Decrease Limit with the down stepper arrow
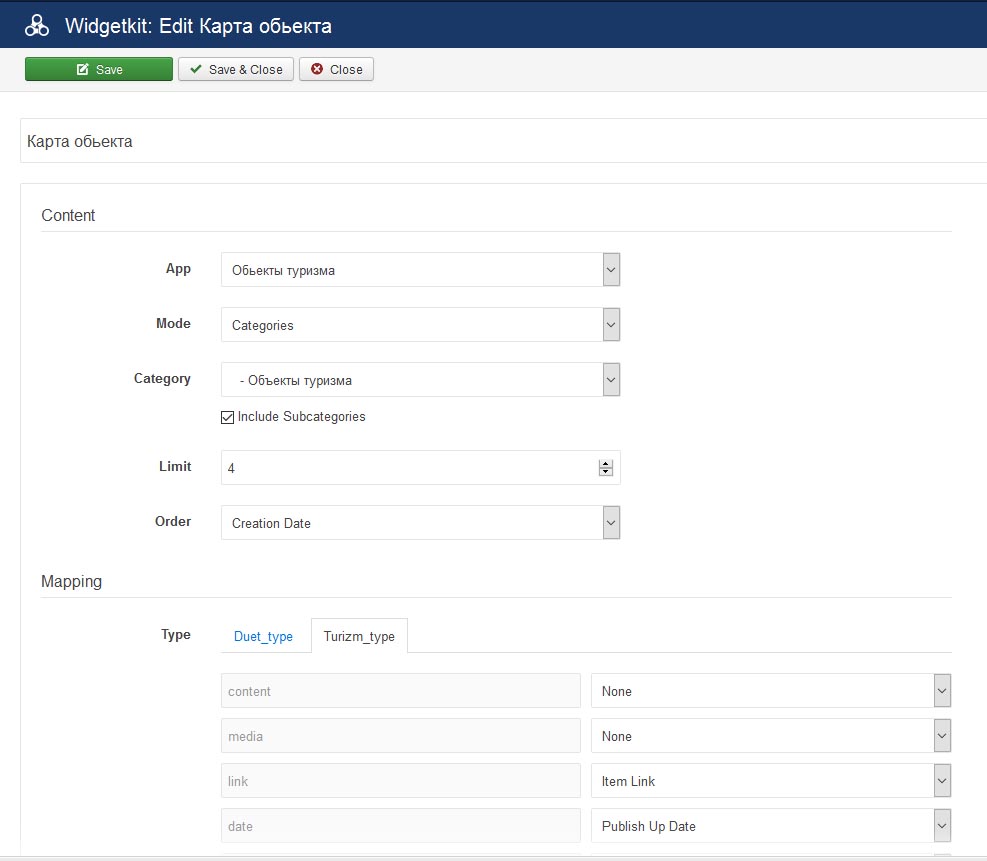 coord(605,472)
